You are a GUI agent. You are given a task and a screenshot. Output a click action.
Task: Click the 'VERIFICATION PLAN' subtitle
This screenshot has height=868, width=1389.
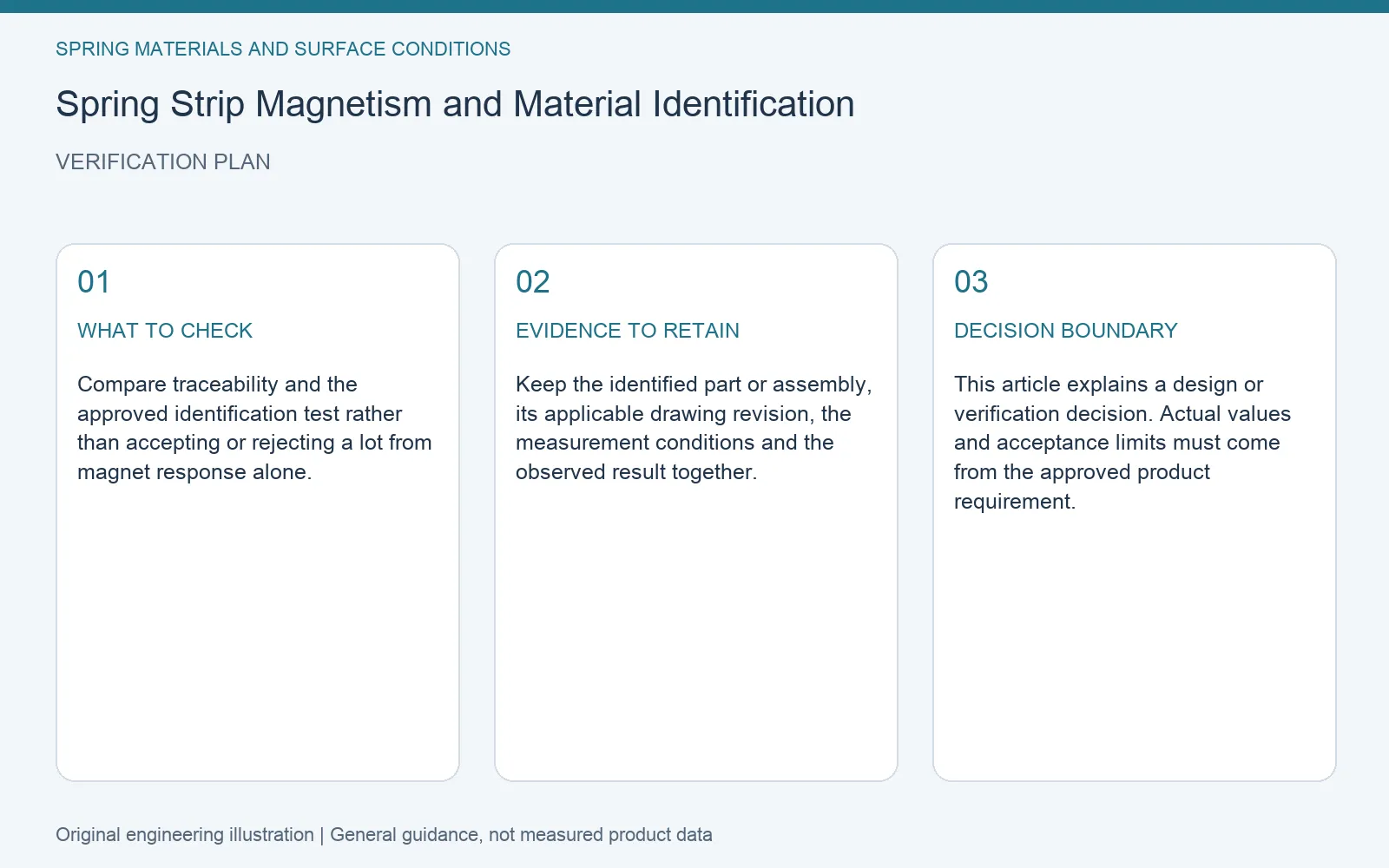tap(163, 162)
